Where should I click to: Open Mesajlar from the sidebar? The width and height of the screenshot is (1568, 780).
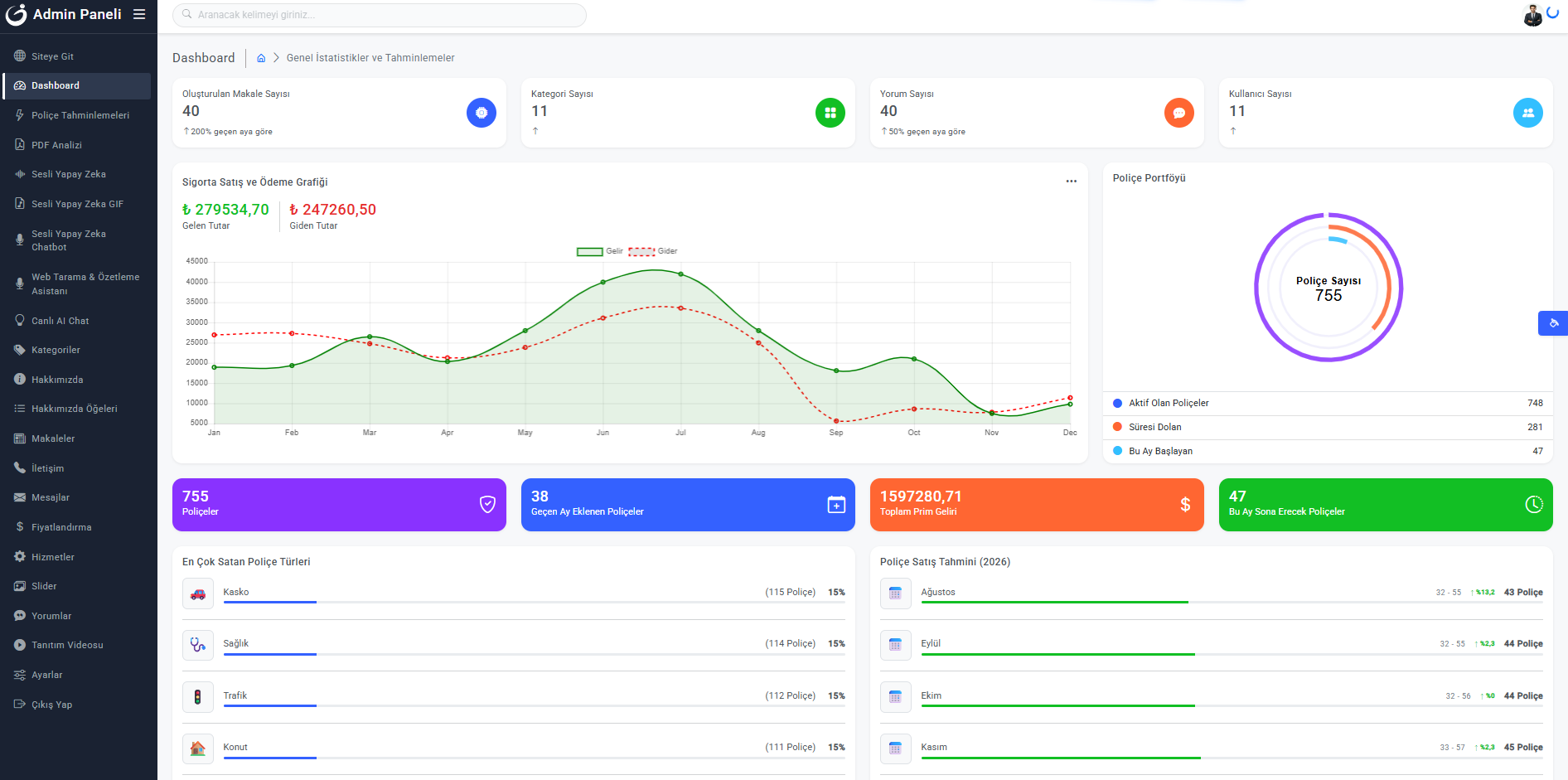(77, 497)
